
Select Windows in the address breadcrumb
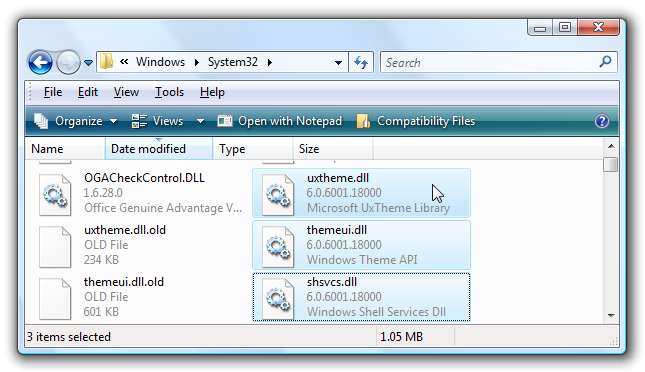pos(160,62)
